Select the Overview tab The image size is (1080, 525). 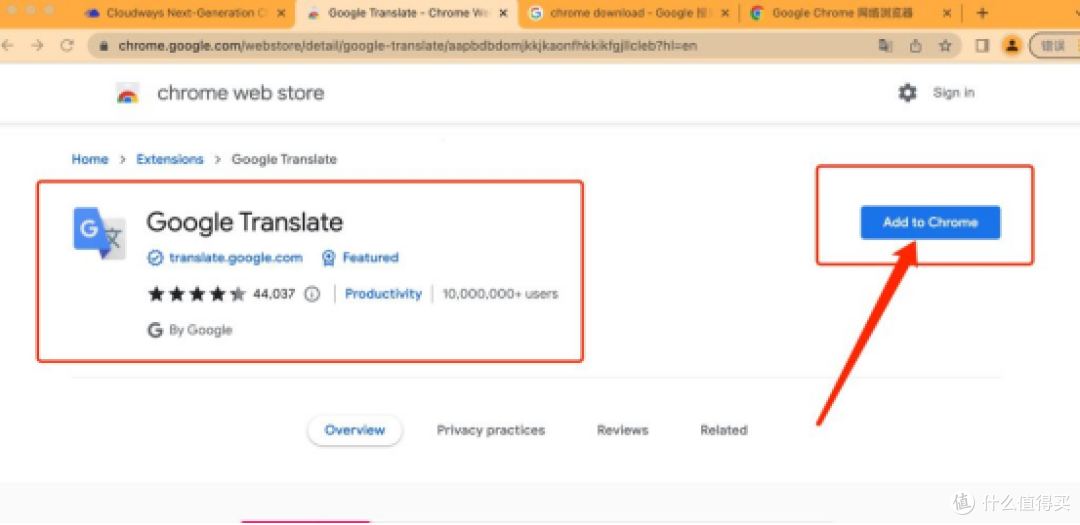[x=355, y=430]
